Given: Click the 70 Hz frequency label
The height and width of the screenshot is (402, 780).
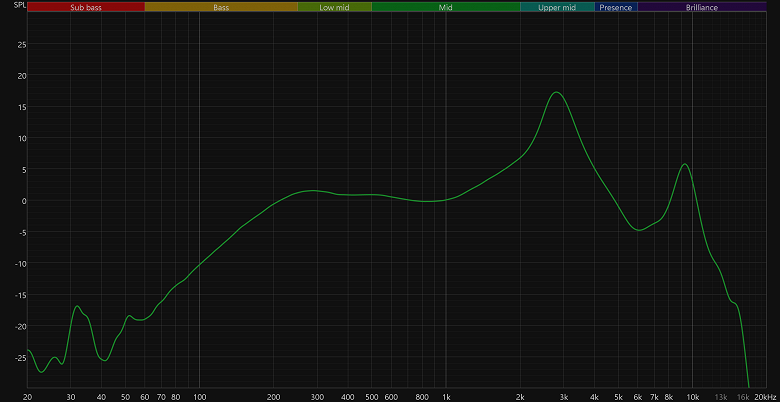Looking at the screenshot, I should (x=161, y=397).
